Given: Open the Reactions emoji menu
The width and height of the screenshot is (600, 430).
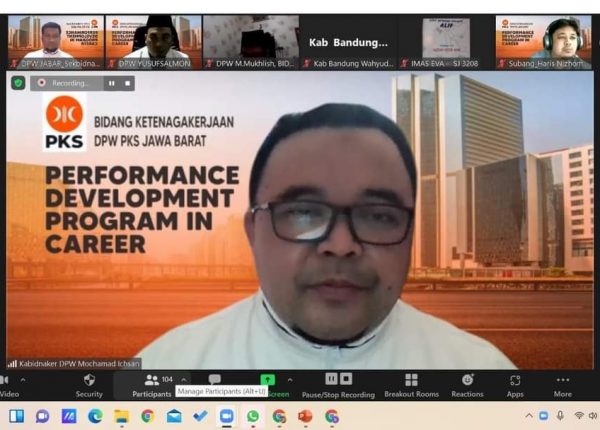Looking at the screenshot, I should [467, 386].
